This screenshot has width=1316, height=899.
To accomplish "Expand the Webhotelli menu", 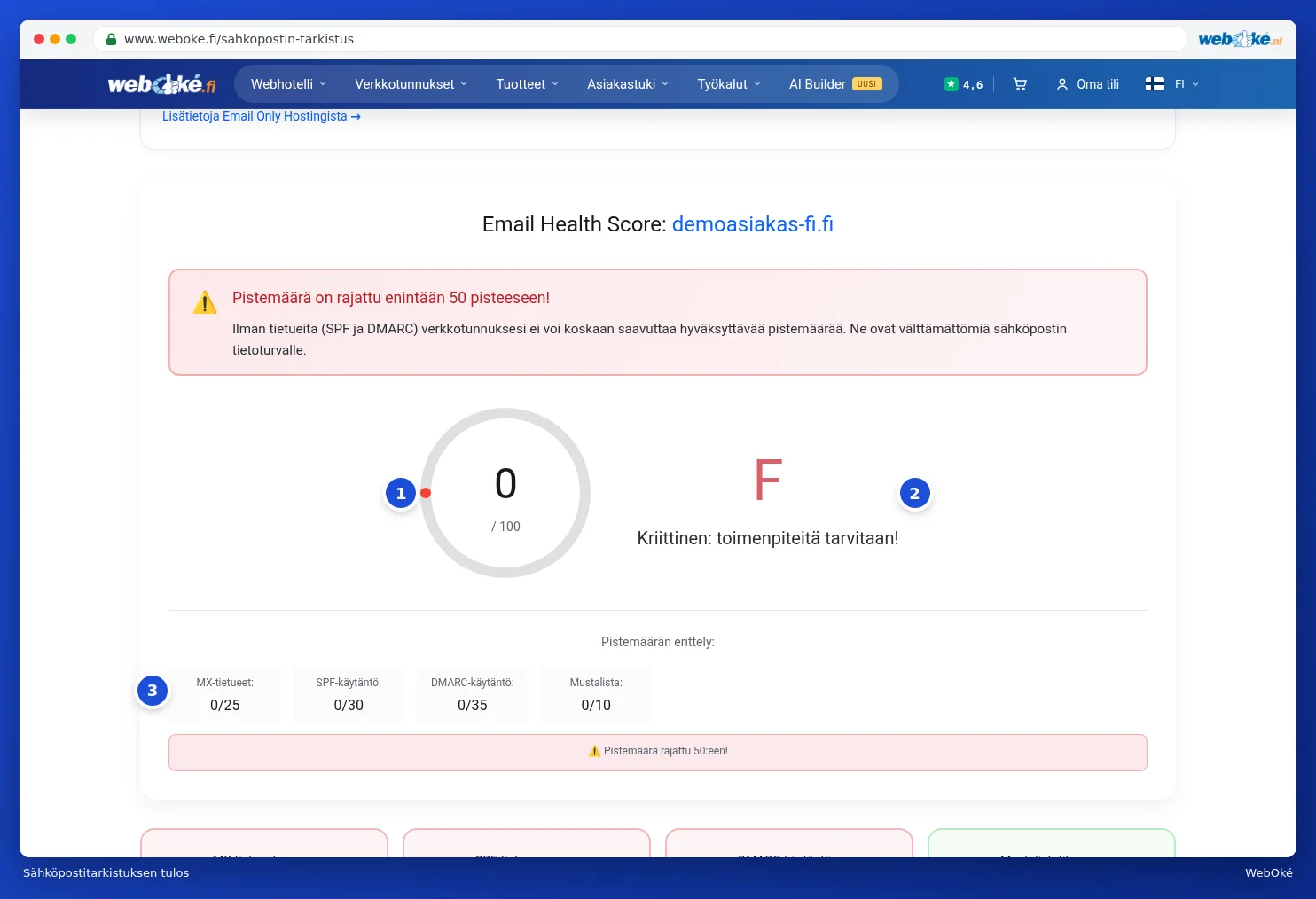I will point(289,84).
